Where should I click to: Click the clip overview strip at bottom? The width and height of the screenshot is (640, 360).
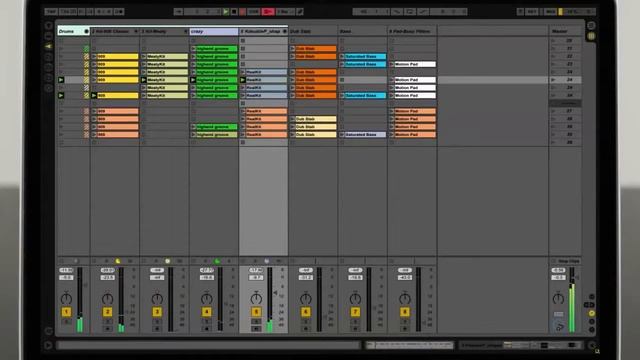[409, 345]
